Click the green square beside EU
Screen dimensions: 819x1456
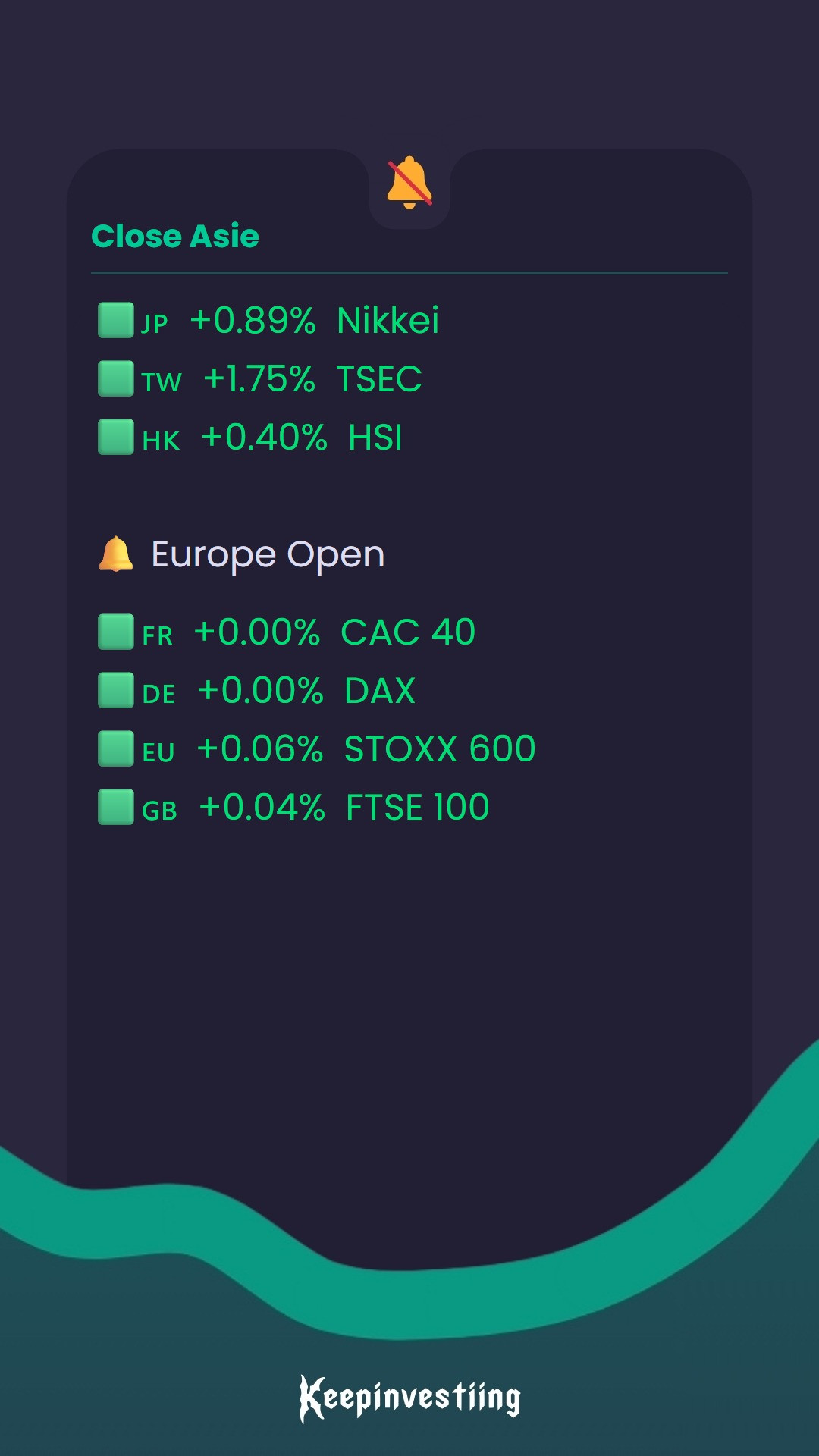(116, 748)
